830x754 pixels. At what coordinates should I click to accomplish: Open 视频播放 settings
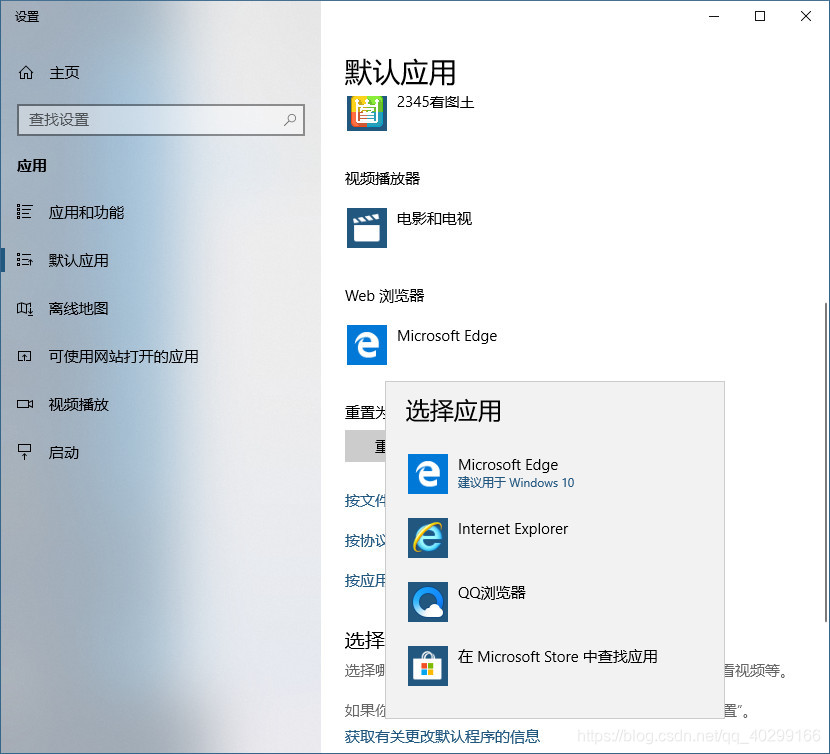[78, 405]
